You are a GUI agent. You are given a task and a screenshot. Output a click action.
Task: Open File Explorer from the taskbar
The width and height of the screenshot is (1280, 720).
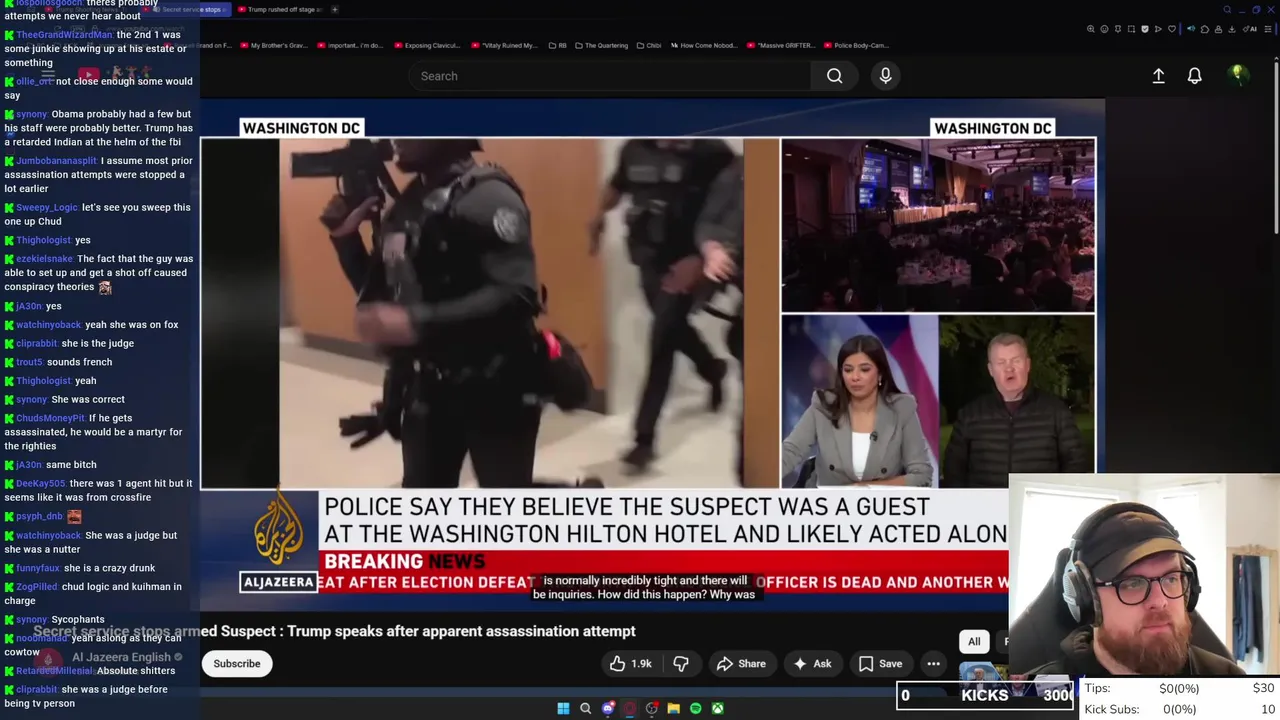(x=673, y=708)
